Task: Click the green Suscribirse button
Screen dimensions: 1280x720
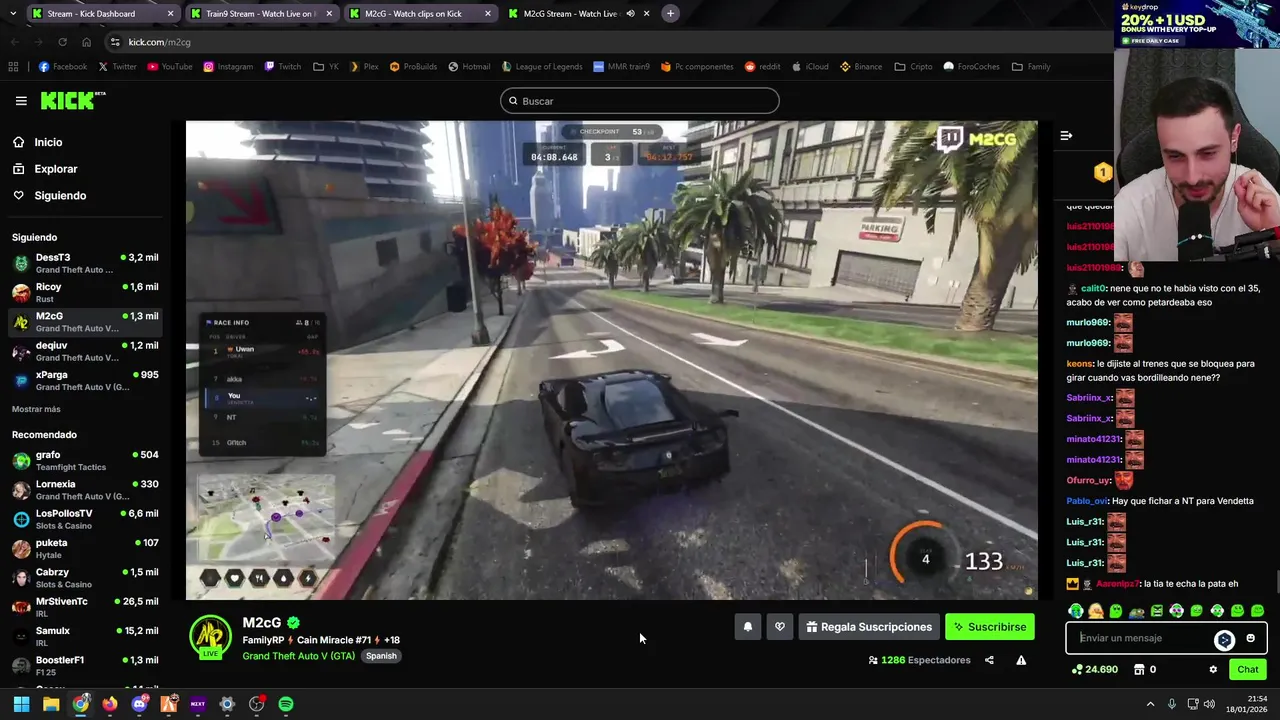Action: click(x=990, y=627)
